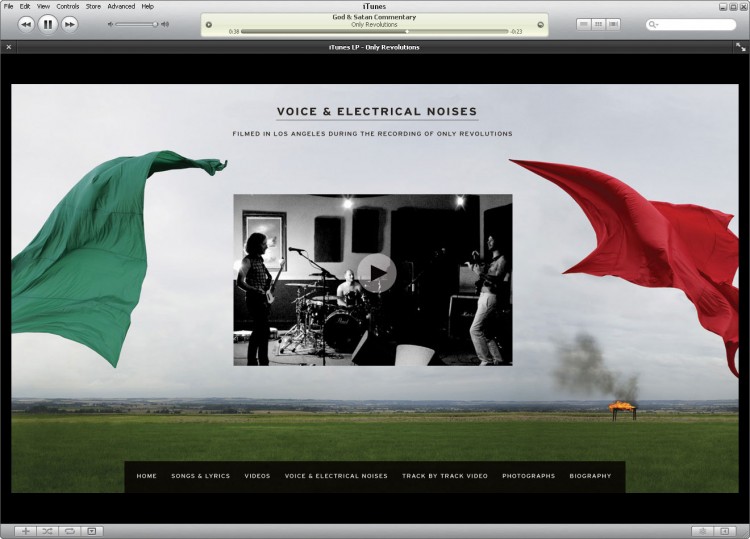Seek within the God & Satan Commentary progress bar

click(x=375, y=32)
